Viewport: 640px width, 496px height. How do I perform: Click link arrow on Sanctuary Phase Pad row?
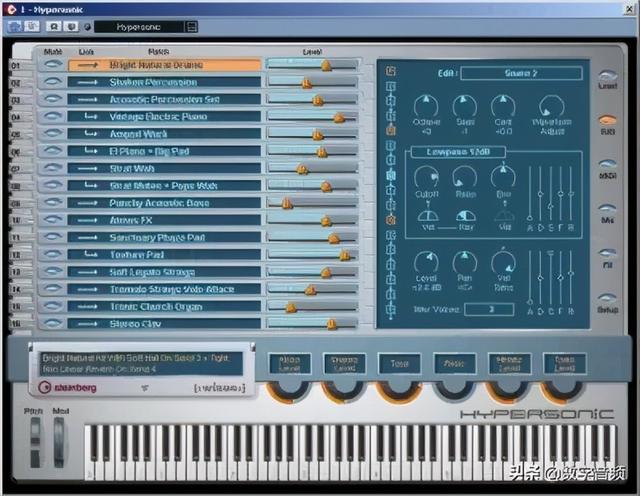[88, 238]
